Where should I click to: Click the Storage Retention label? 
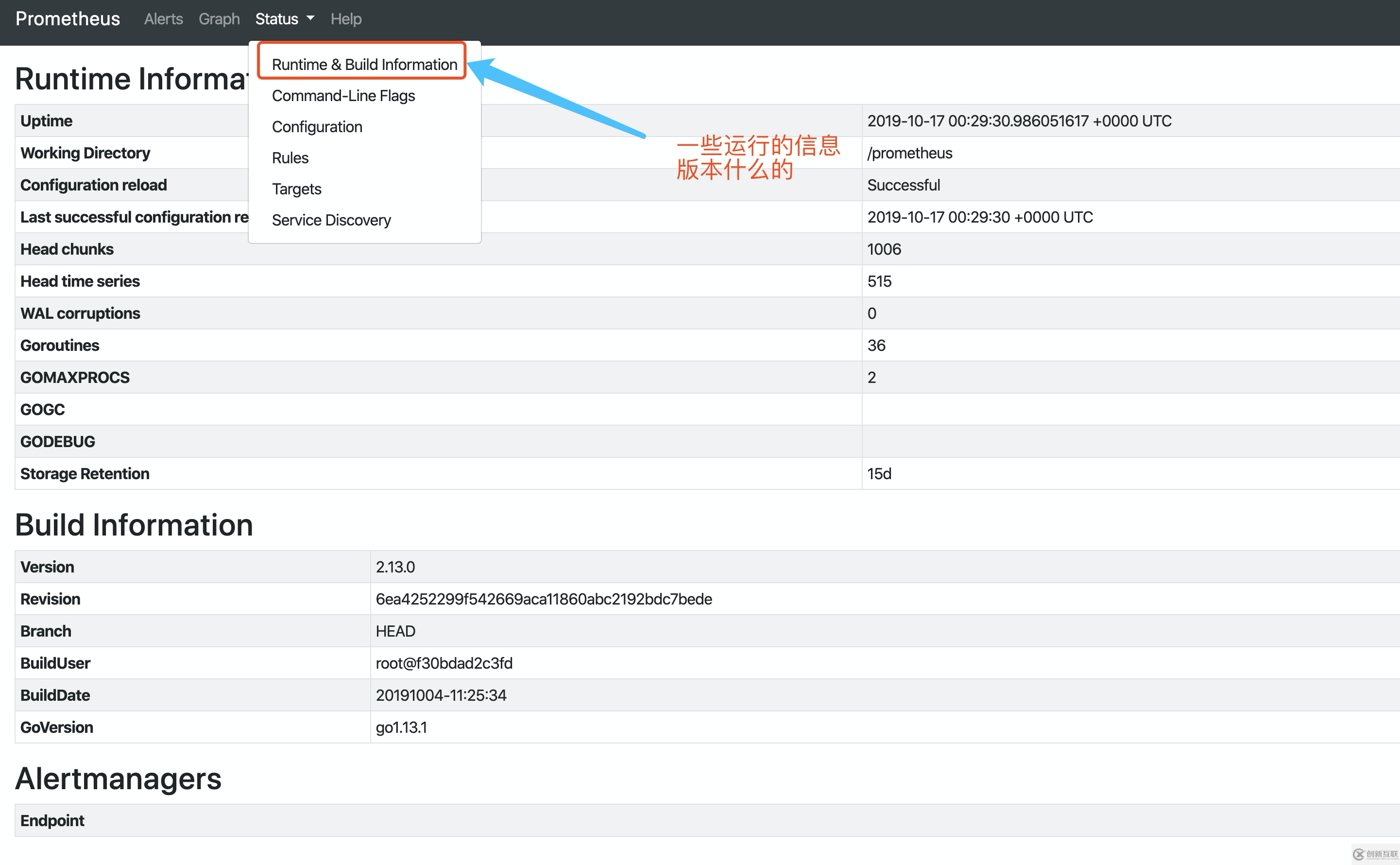click(x=85, y=473)
